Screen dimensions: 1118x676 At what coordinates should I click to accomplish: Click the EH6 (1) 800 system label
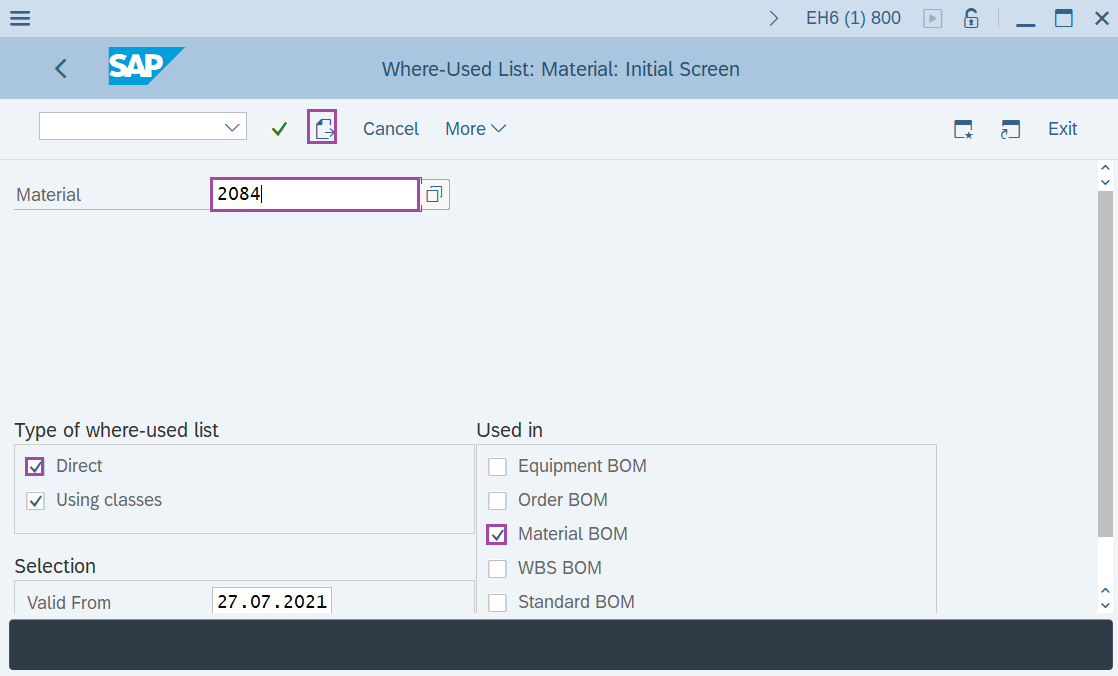853,17
